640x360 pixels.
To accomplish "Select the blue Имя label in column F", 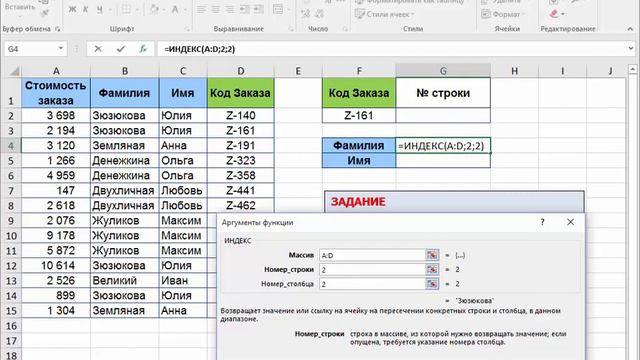I will tap(359, 160).
